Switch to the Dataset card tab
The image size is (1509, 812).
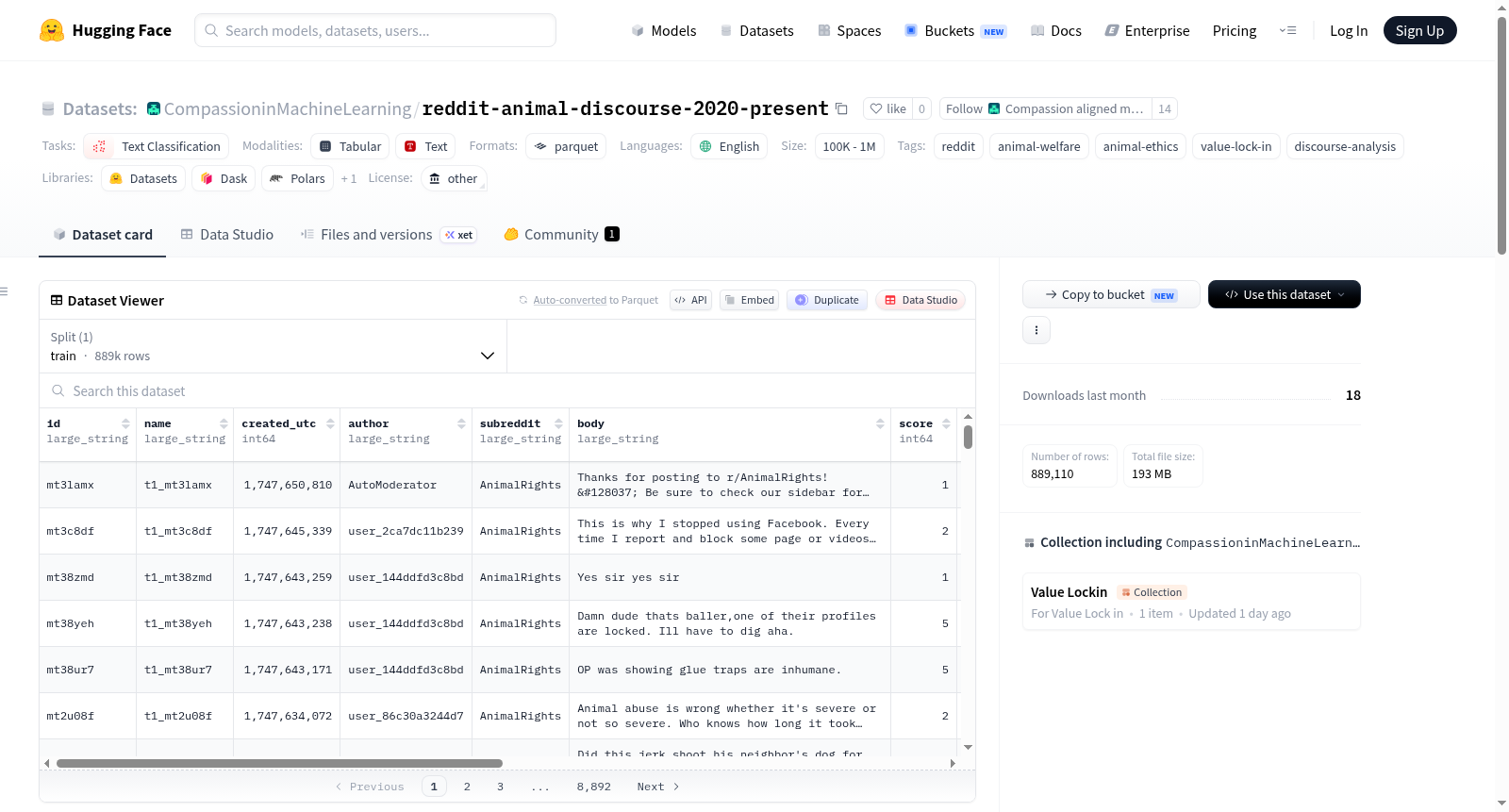[102, 235]
